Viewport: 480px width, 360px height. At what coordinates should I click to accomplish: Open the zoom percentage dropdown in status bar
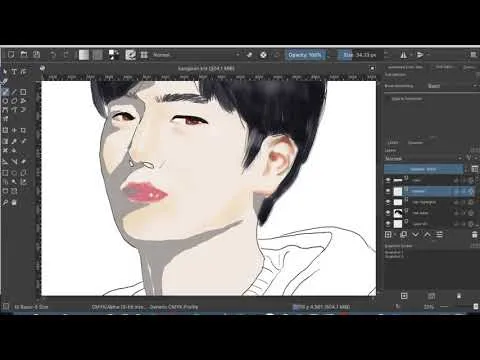(429, 307)
